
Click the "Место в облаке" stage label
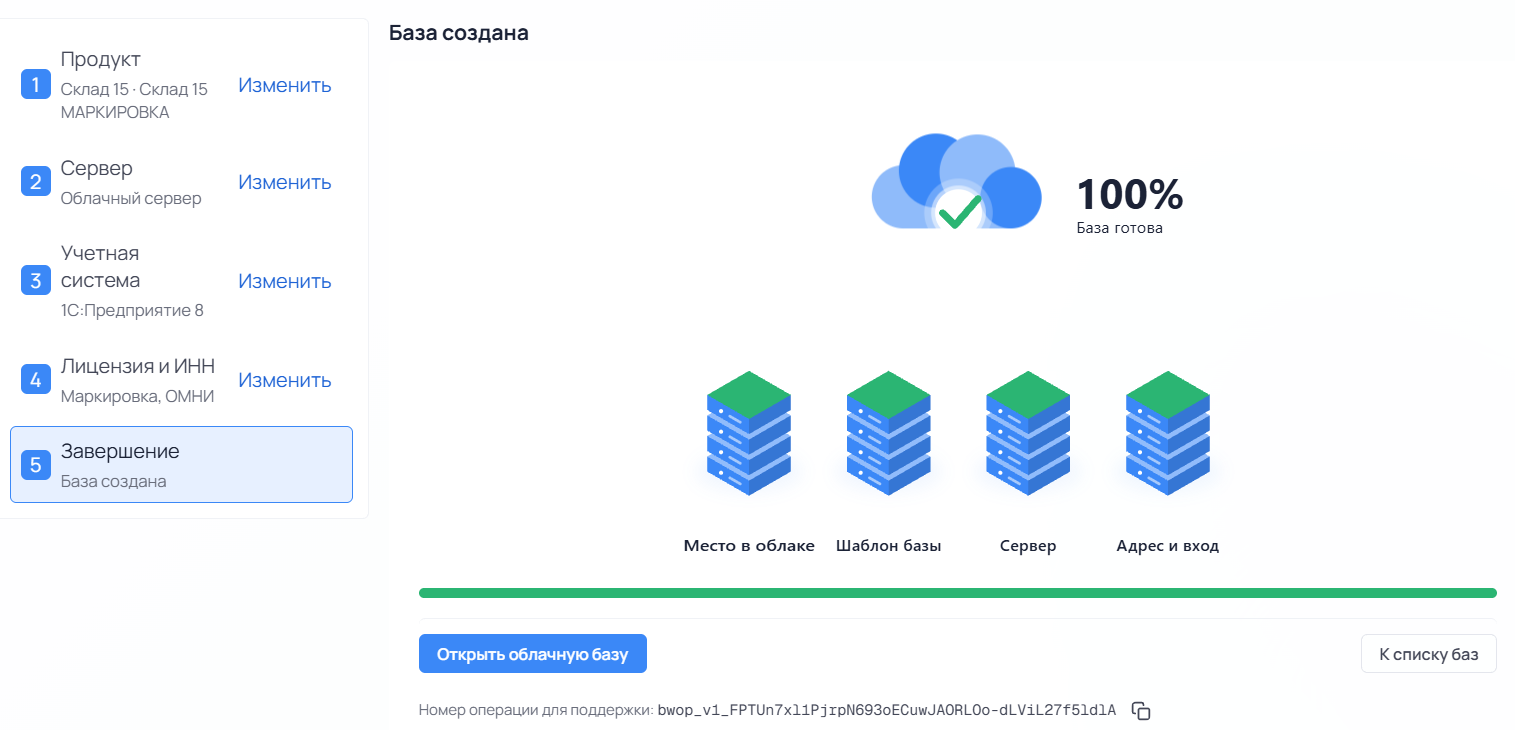[749, 546]
